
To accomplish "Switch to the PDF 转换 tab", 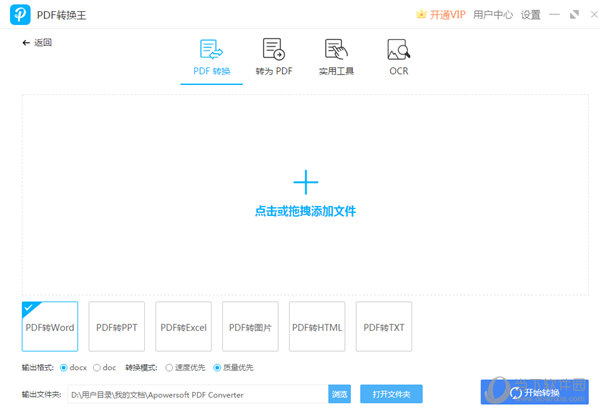I will (x=212, y=61).
